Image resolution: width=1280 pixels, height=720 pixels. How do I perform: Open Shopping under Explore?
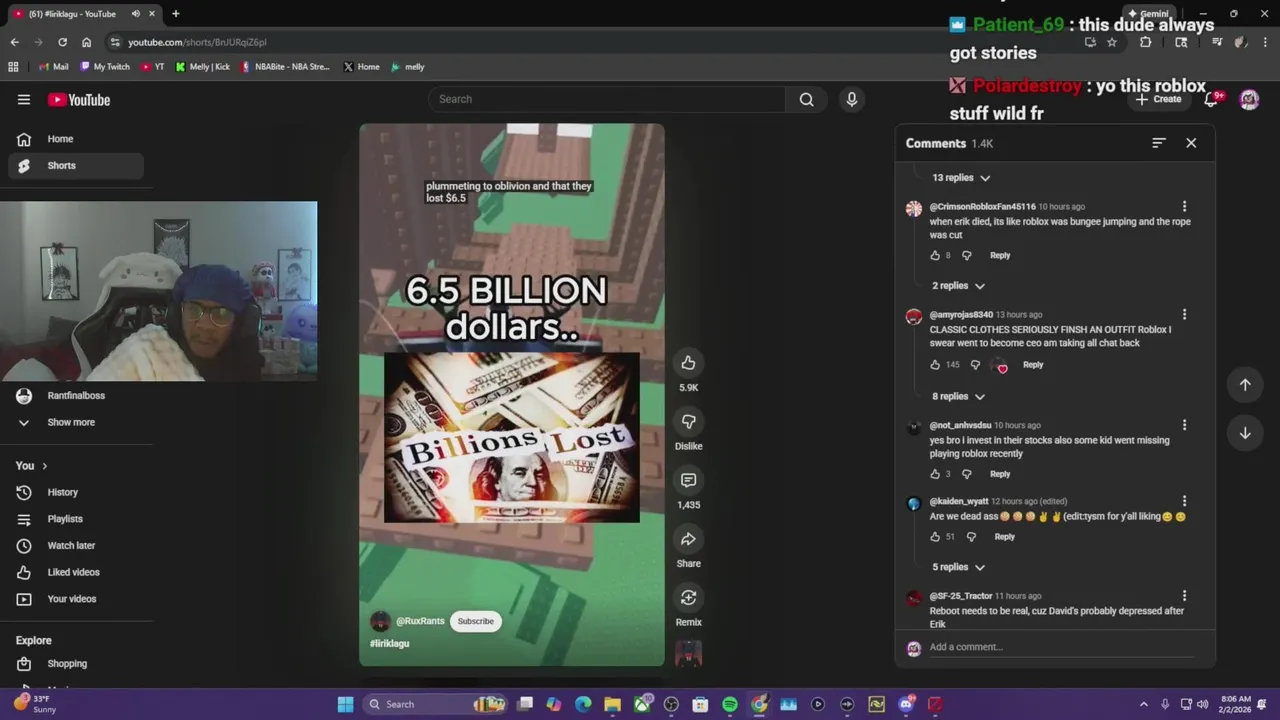(x=76, y=664)
